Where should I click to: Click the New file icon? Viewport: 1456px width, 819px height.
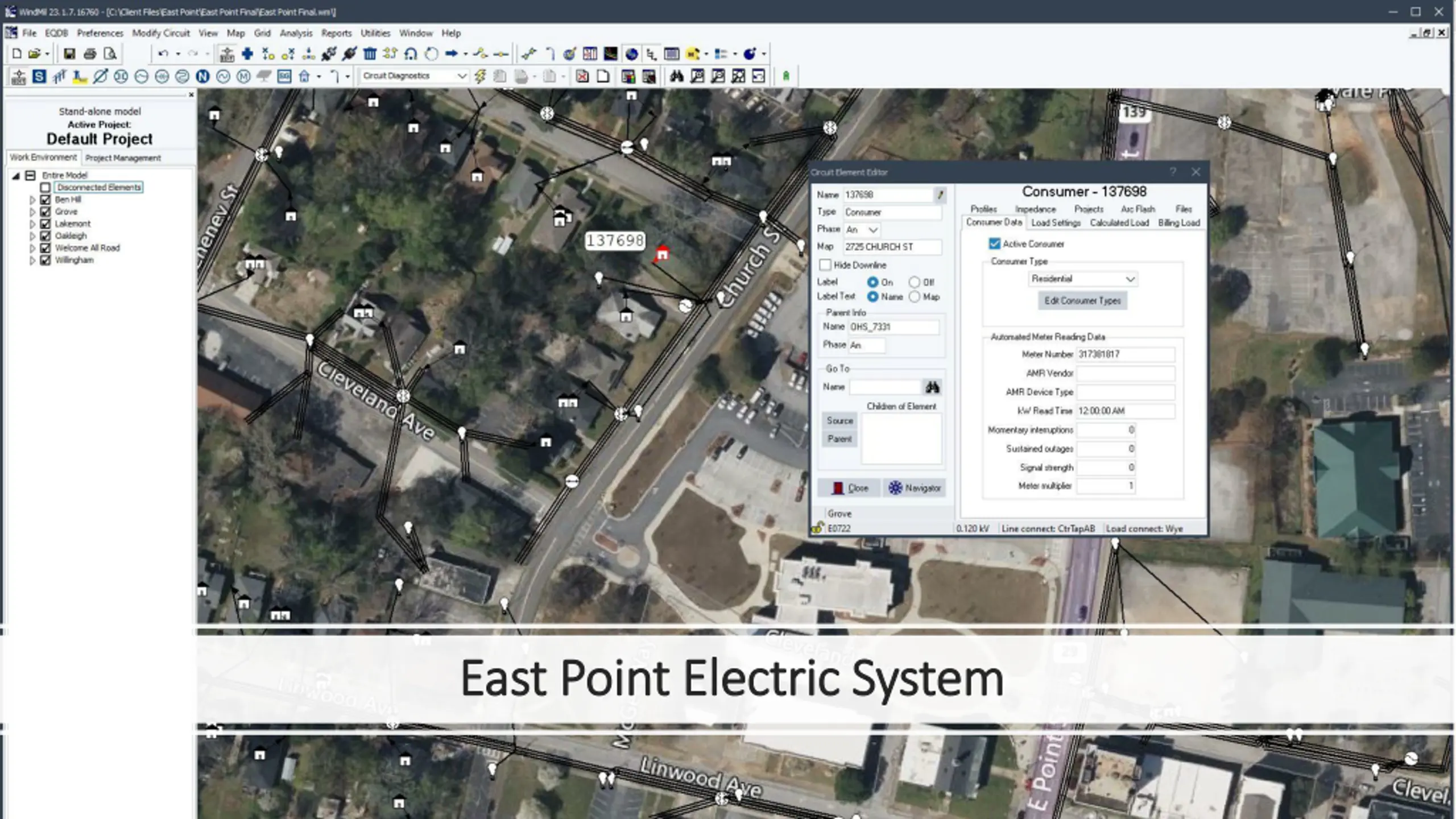click(x=16, y=54)
